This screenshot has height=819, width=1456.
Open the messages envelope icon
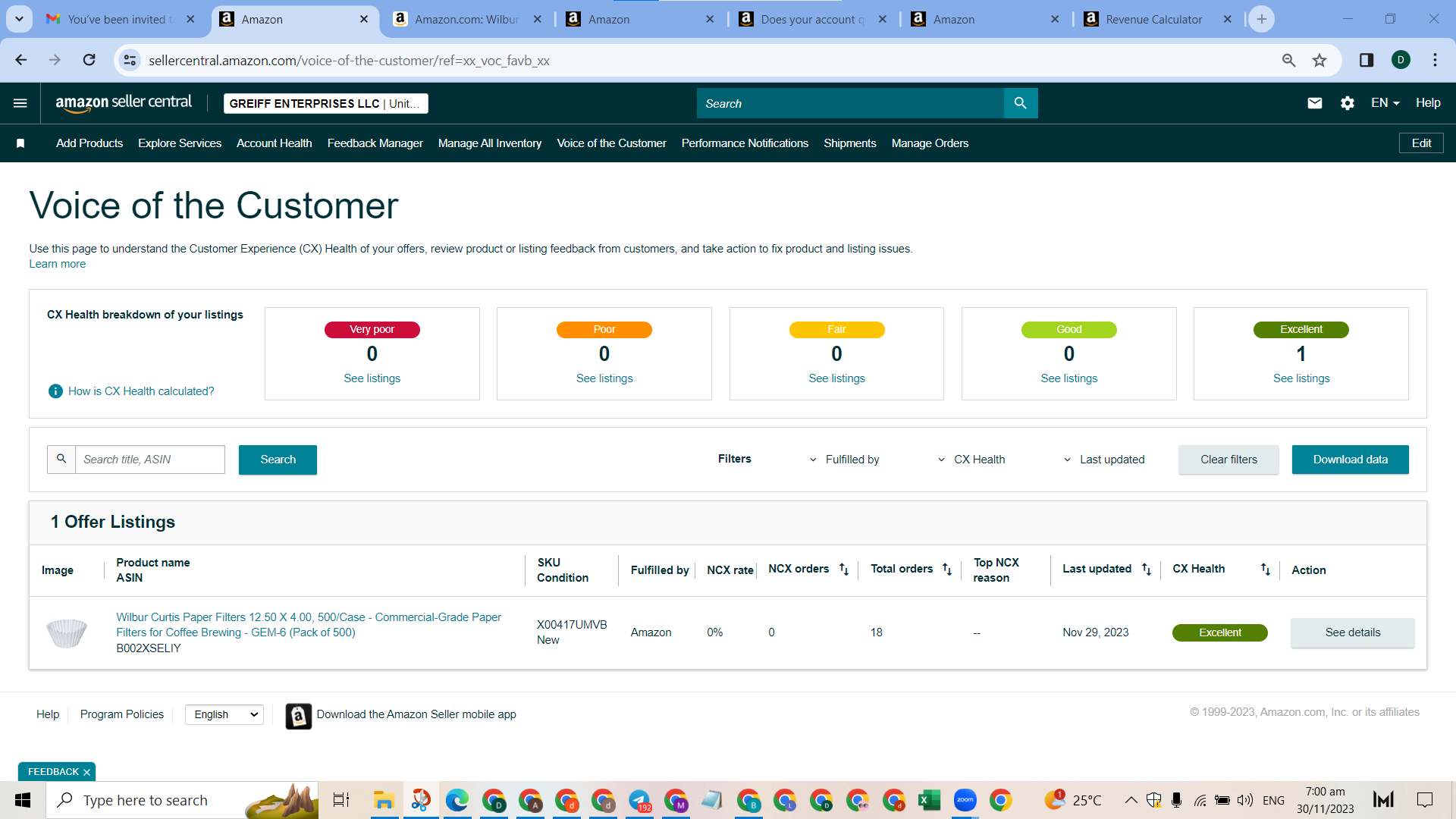1315,103
